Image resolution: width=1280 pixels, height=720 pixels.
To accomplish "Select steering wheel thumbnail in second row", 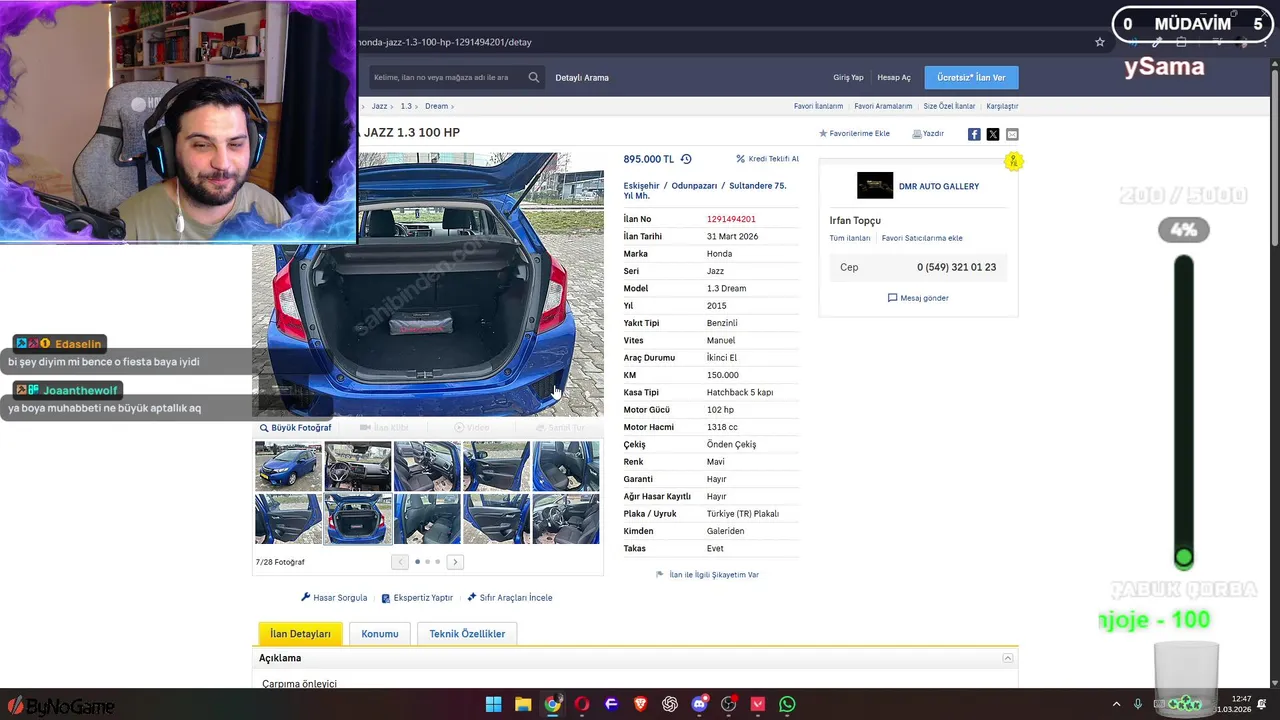I will click(566, 519).
